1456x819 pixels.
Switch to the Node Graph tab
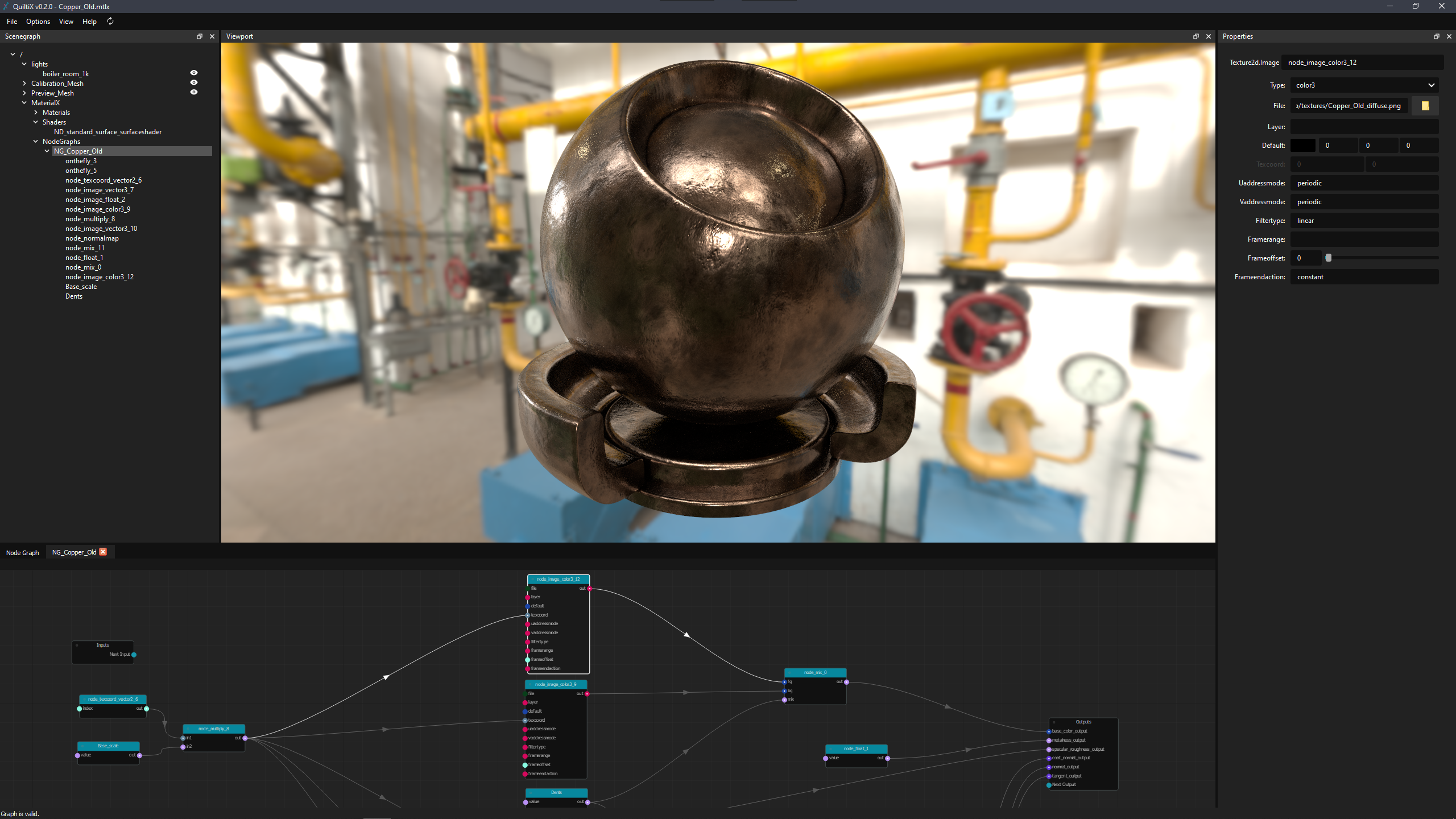[23, 552]
